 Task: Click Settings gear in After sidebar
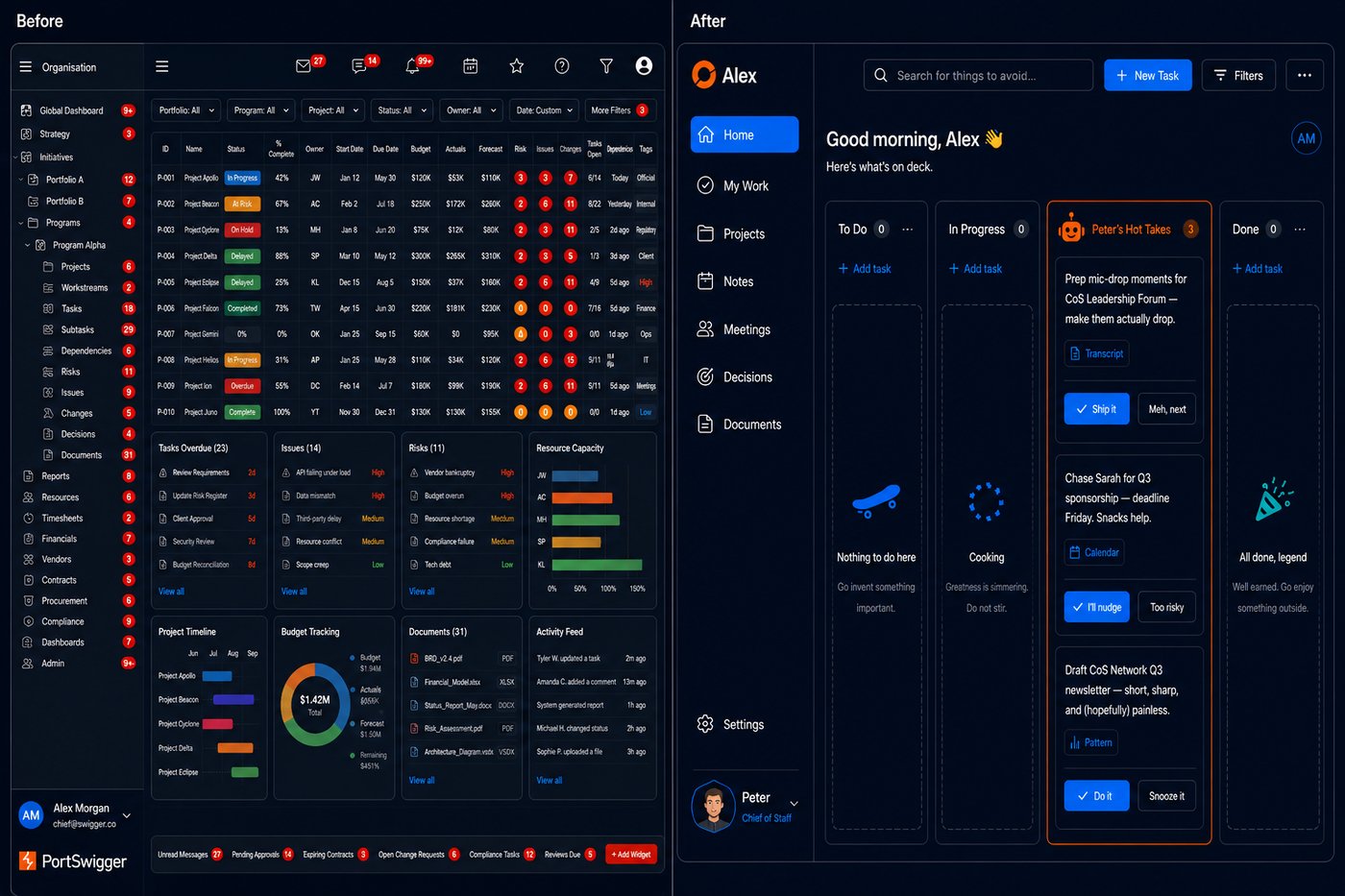(x=705, y=724)
